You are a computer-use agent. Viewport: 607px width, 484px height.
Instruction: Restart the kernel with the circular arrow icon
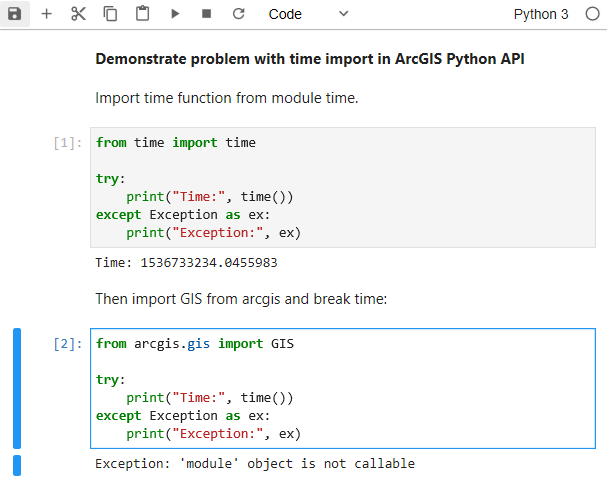[x=238, y=14]
